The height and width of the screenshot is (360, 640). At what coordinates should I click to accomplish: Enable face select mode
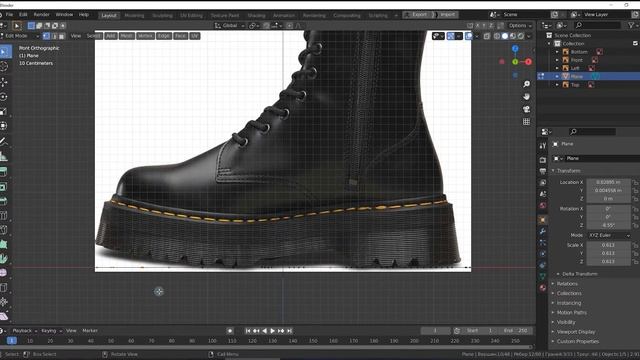click(62, 36)
